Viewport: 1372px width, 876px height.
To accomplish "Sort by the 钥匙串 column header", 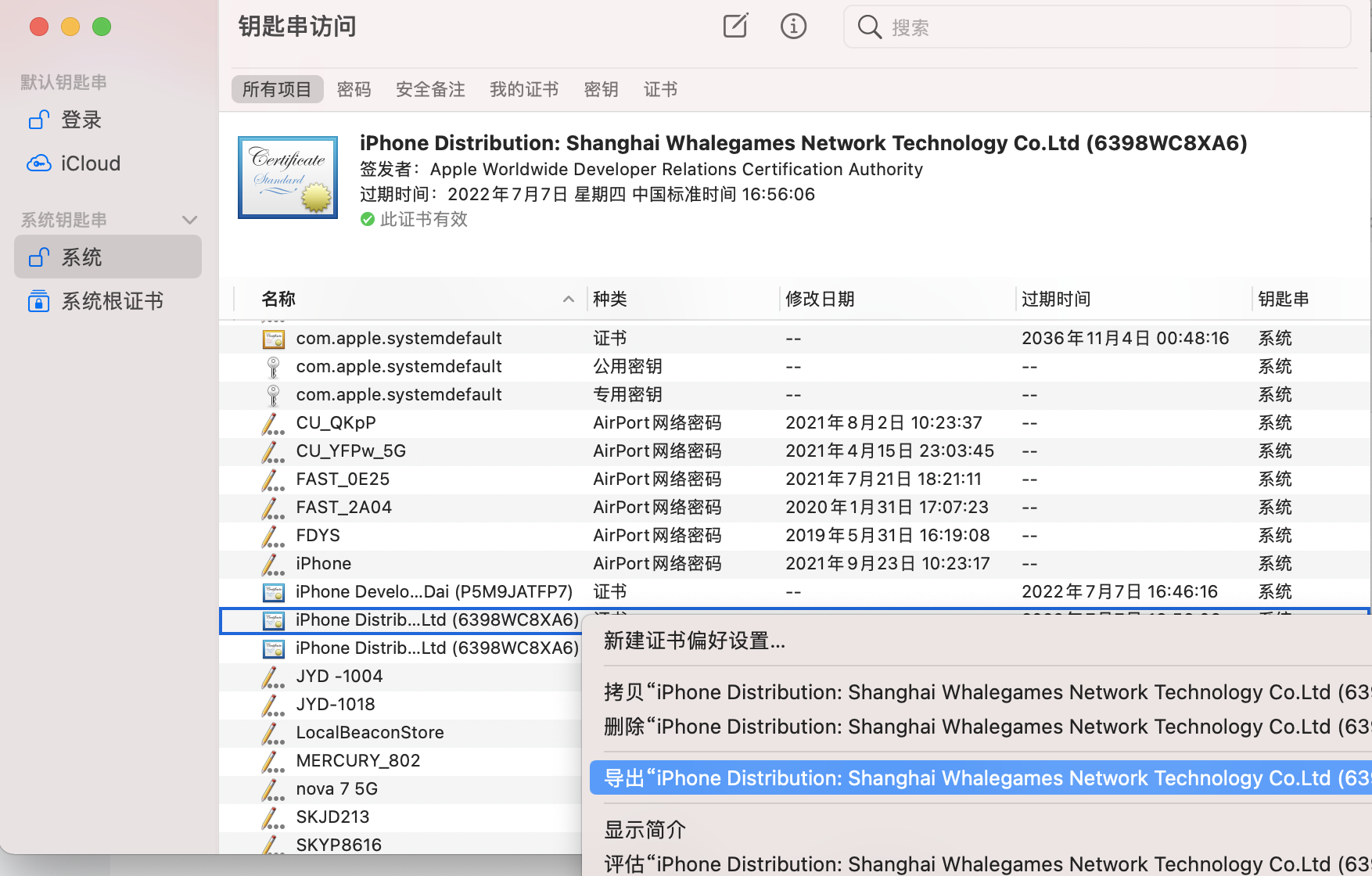I will tap(1284, 299).
